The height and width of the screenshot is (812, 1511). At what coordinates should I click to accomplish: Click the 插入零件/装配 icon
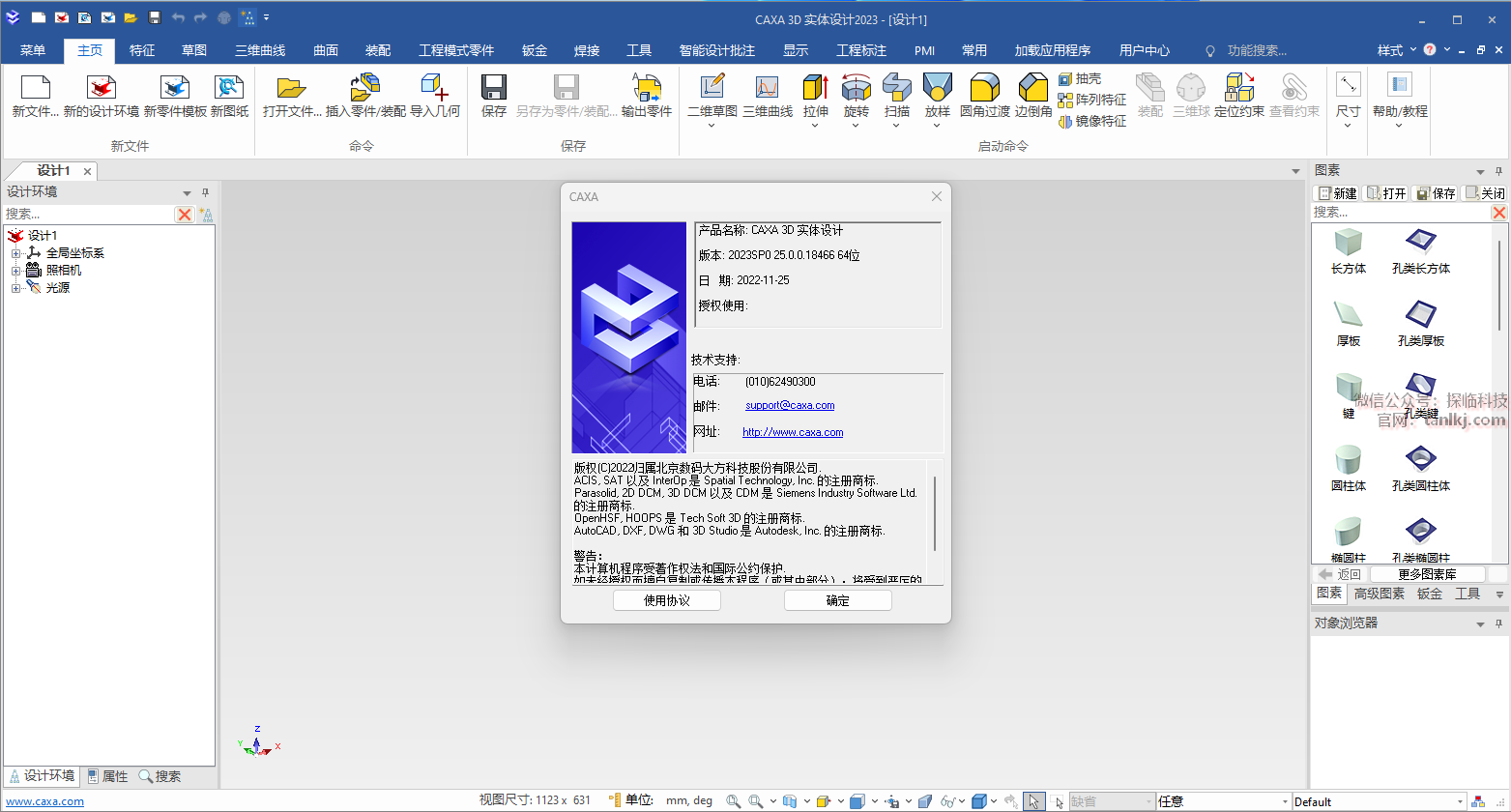click(x=365, y=89)
